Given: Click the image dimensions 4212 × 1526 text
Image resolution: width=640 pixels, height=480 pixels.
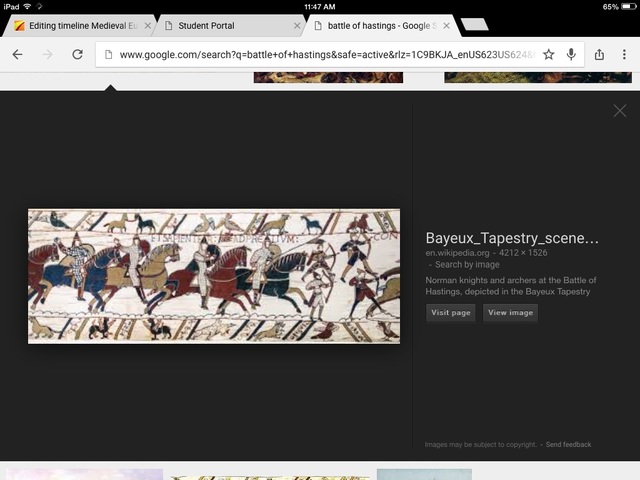Looking at the screenshot, I should pos(523,253).
